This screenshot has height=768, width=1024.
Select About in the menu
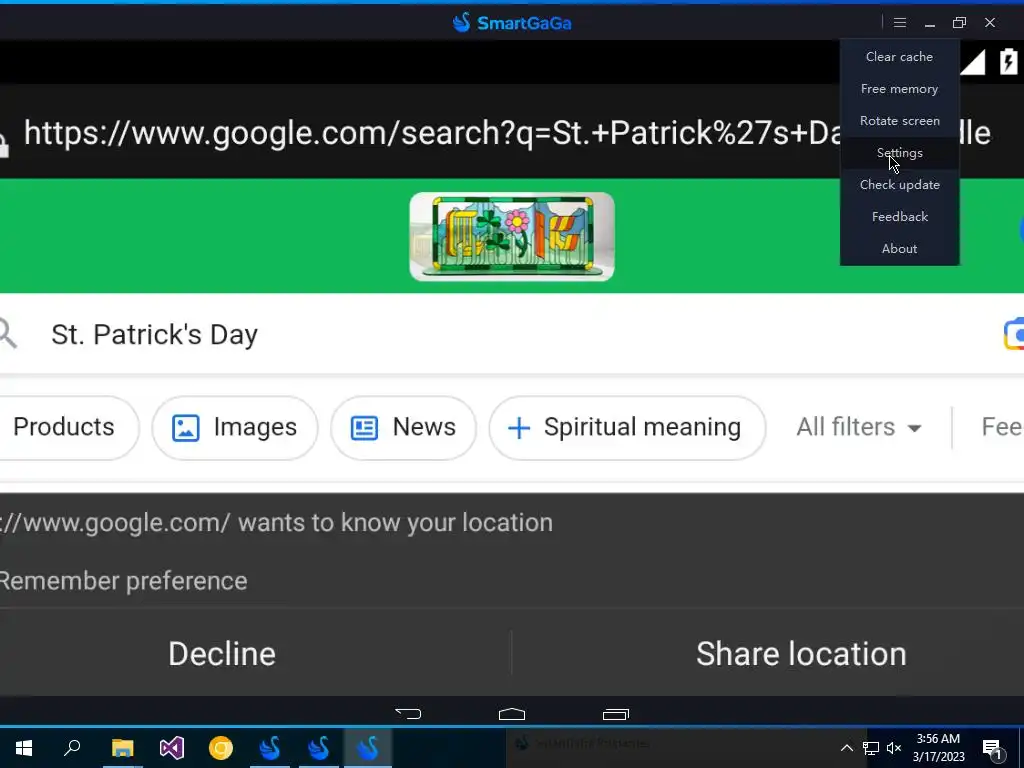pos(899,249)
